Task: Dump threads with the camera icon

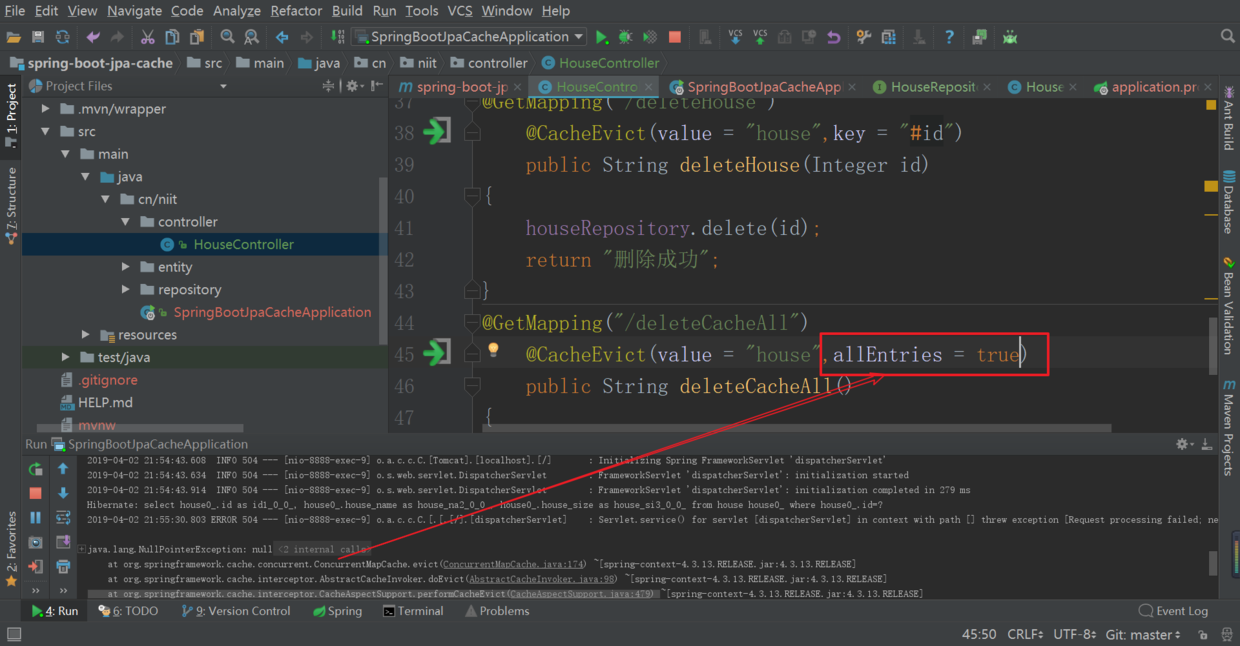Action: coord(36,542)
